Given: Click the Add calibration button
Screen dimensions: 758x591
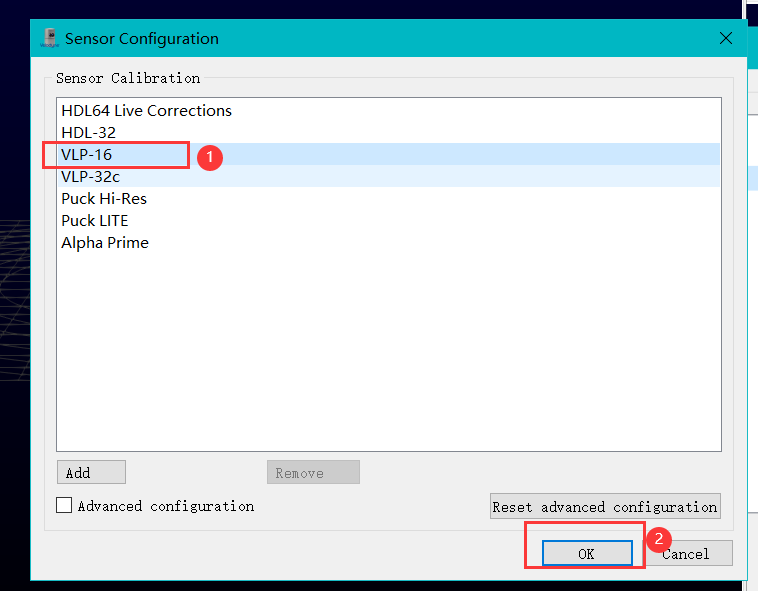Looking at the screenshot, I should [91, 472].
